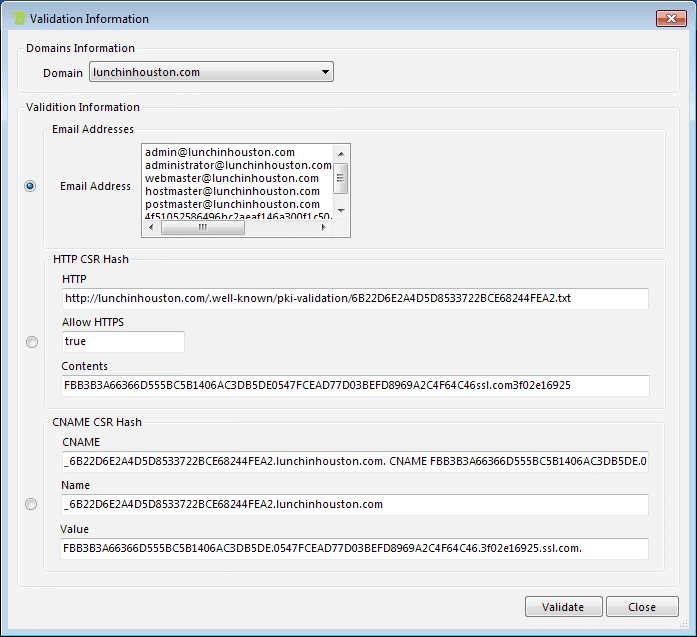Screen dimensions: 697x637
Task: Select admin@lunchinhouston.com in email list
Action: pyautogui.click(x=219, y=152)
